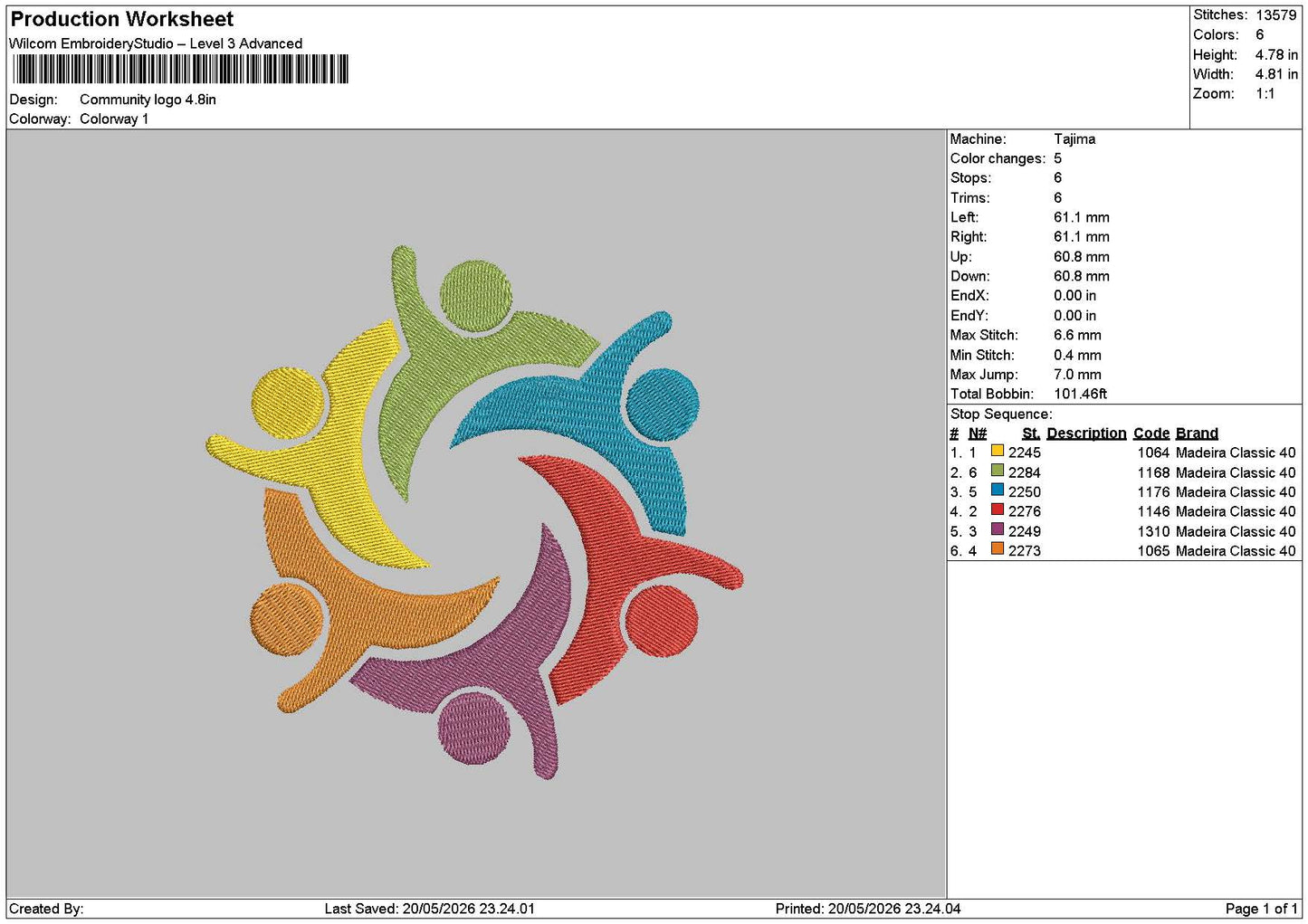Click thread code 1310 in the stop sequence
1308x924 pixels.
tap(1153, 531)
